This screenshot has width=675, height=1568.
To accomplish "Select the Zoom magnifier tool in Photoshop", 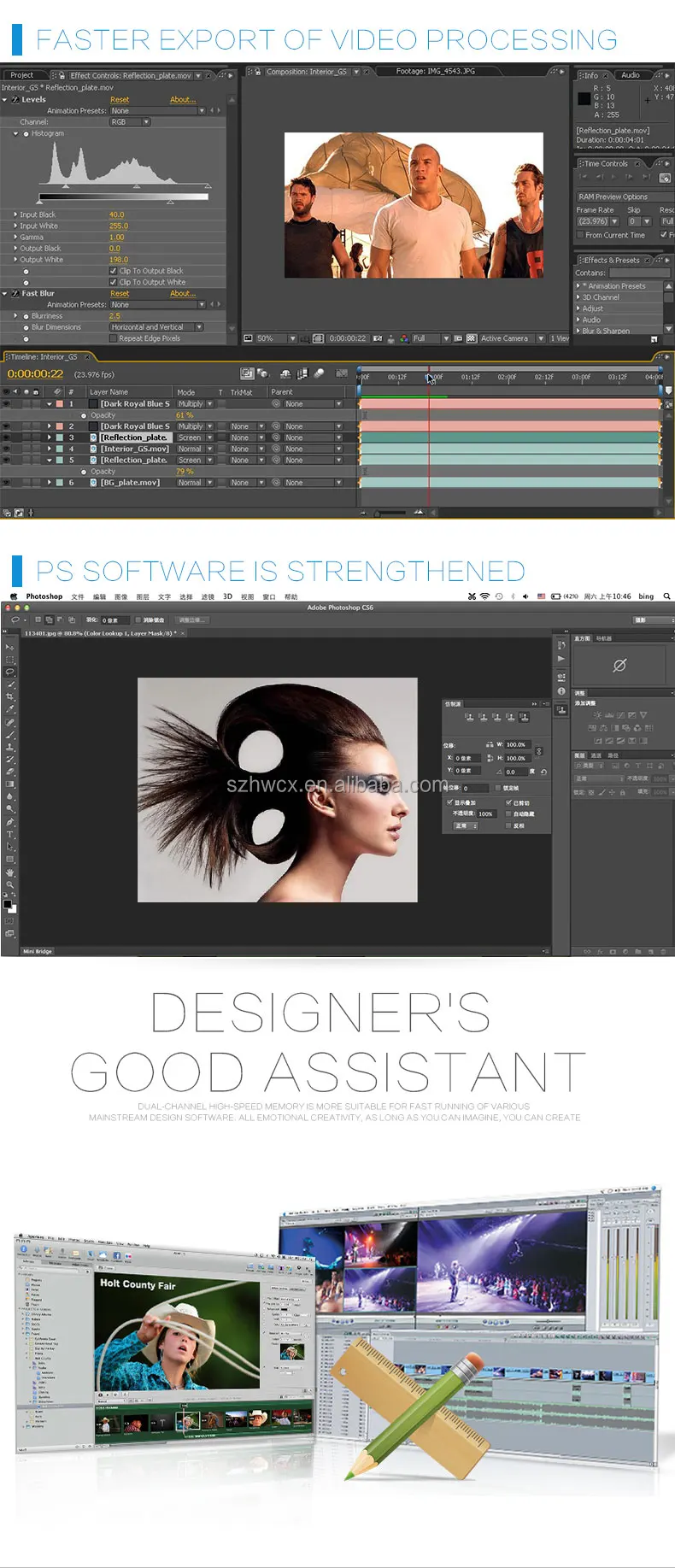I will tap(9, 885).
